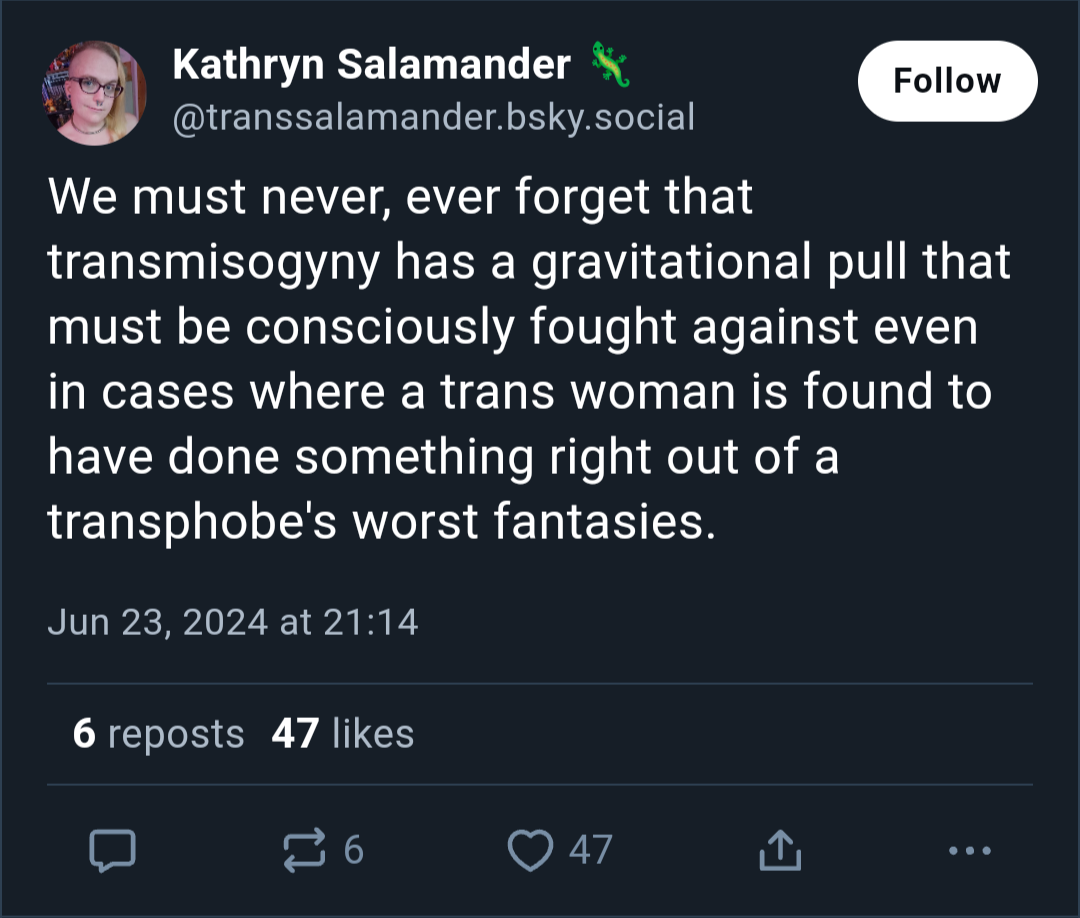The image size is (1080, 918).
Task: Open the share icon with upward arrow
Action: tap(780, 850)
